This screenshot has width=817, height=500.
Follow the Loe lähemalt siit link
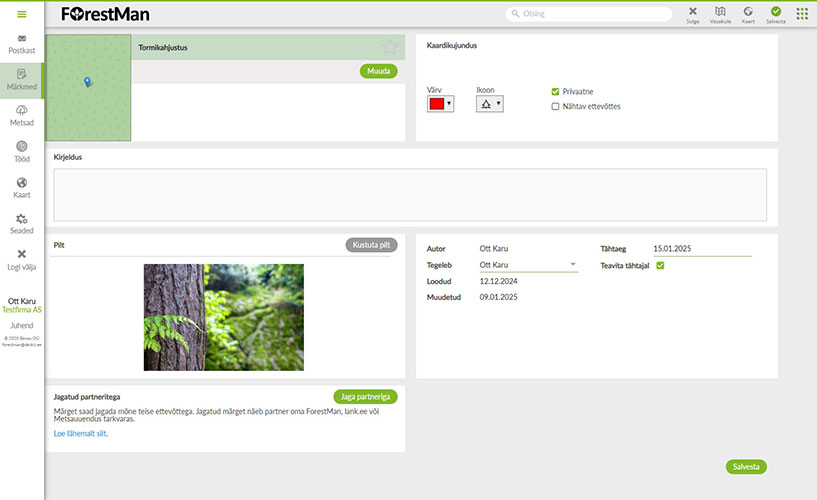click(80, 434)
